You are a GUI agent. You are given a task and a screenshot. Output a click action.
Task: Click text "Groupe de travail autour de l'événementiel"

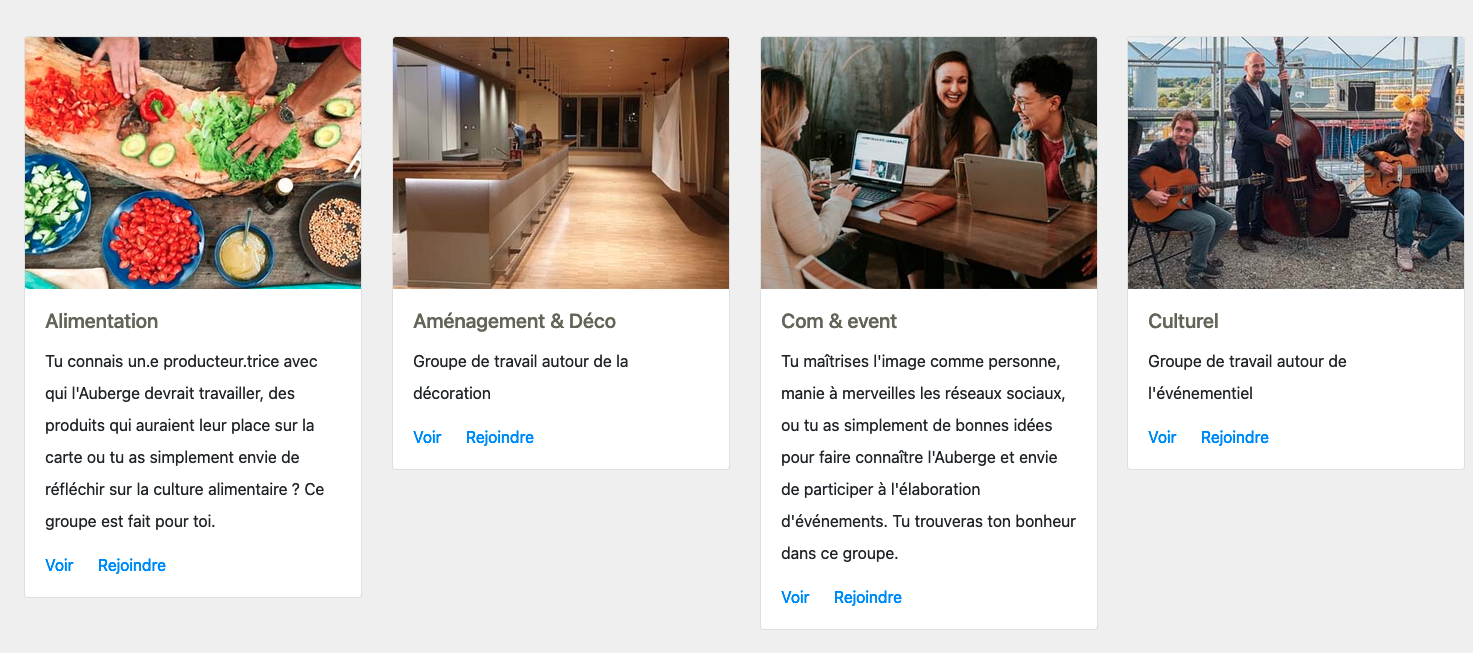[1247, 377]
